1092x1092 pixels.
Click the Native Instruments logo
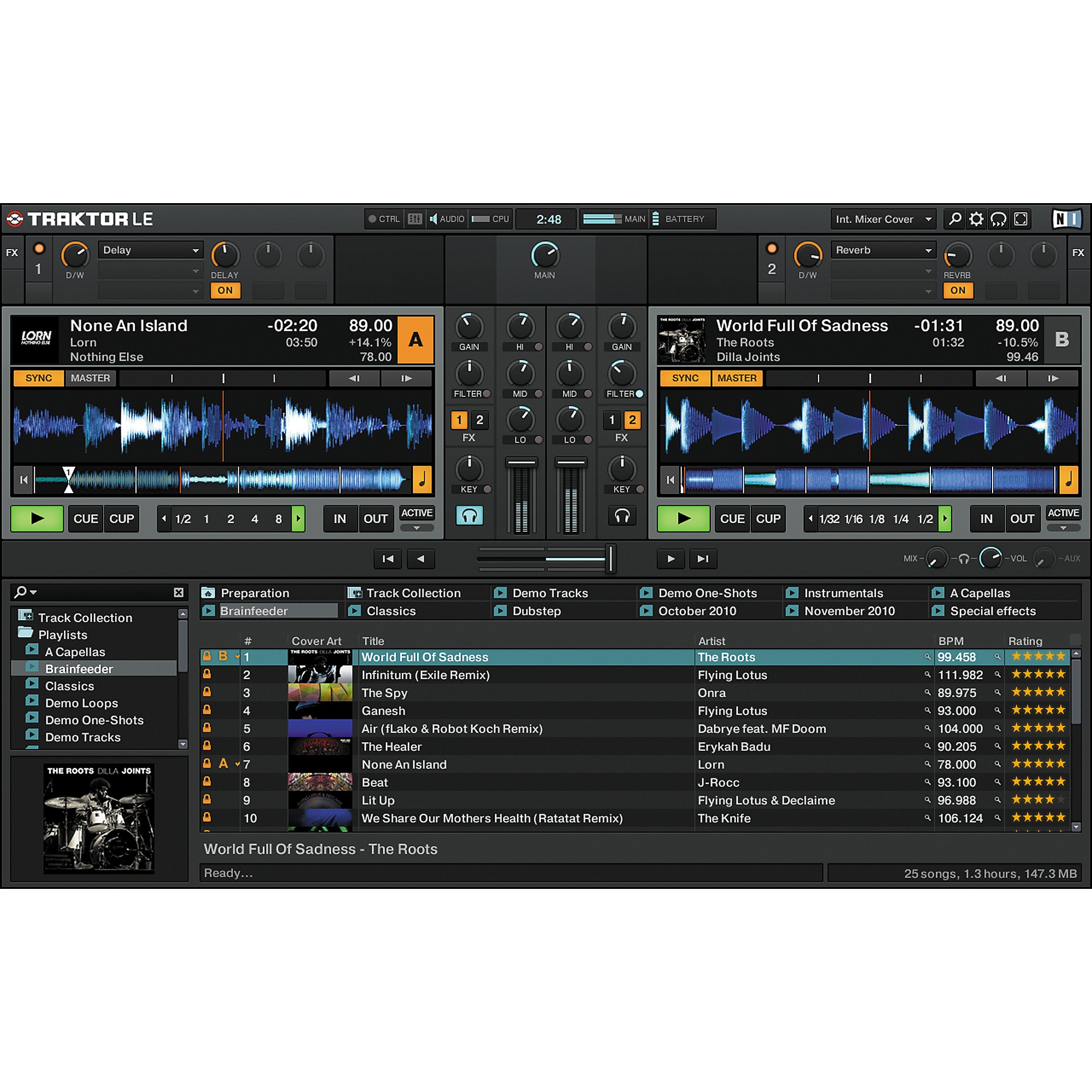tap(1066, 219)
